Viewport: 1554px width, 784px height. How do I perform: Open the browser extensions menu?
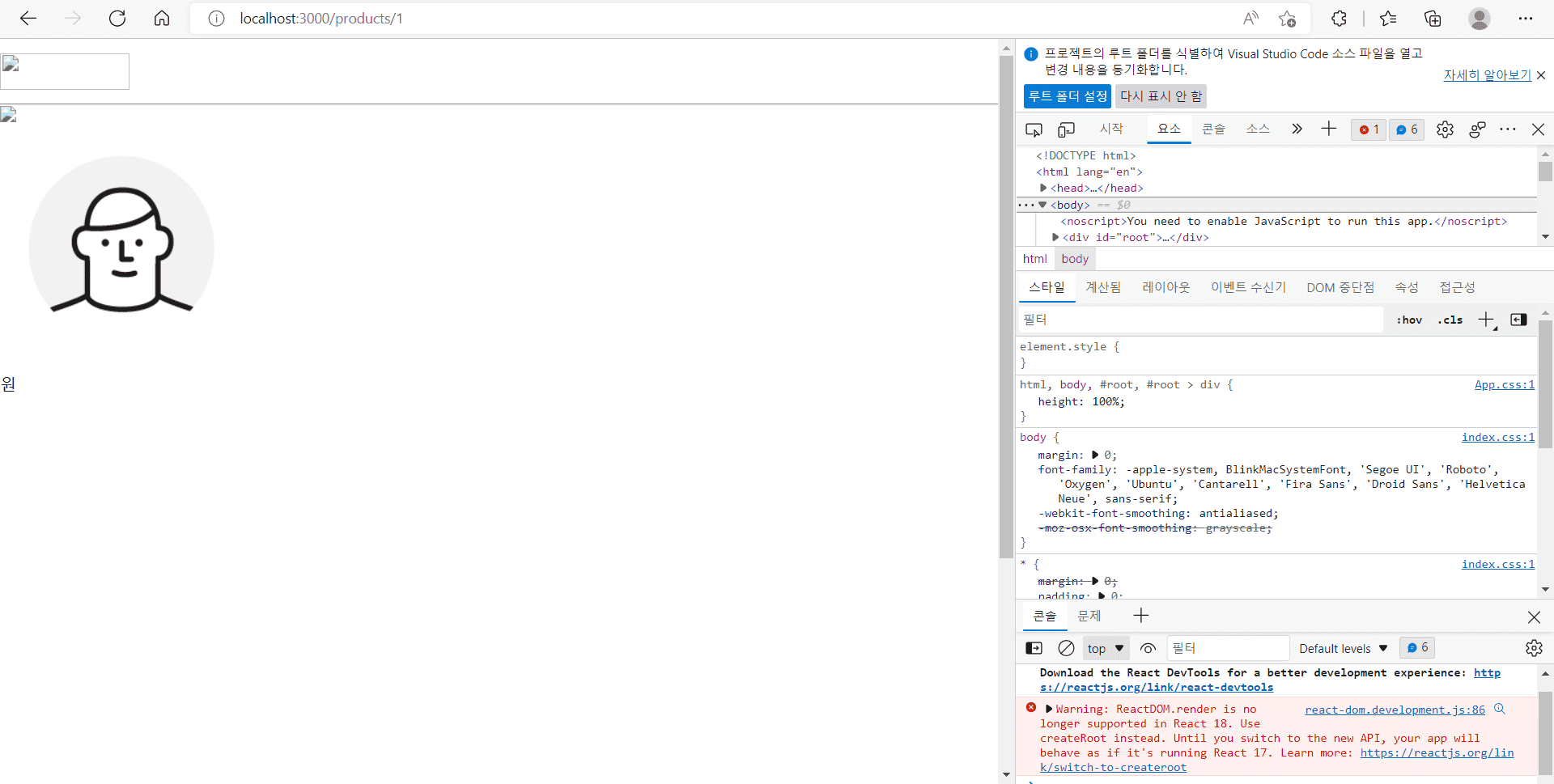pos(1340,19)
